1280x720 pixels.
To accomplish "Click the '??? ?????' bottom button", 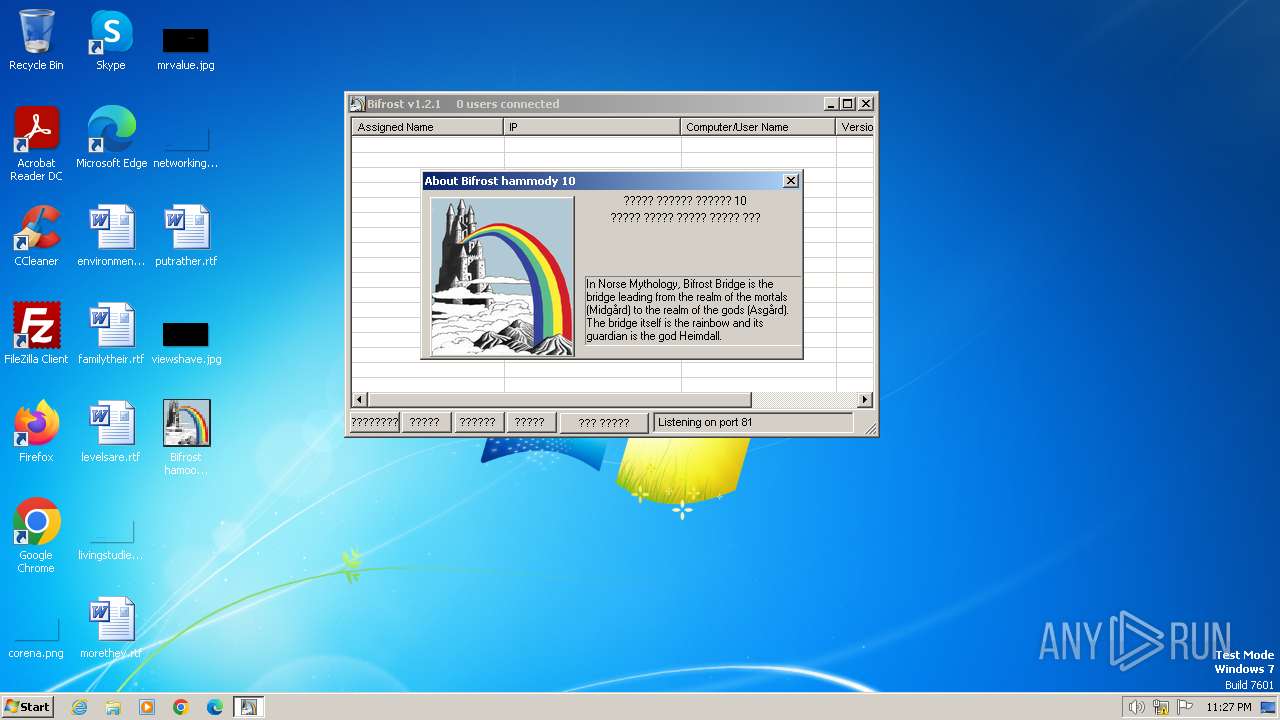I will pos(604,423).
